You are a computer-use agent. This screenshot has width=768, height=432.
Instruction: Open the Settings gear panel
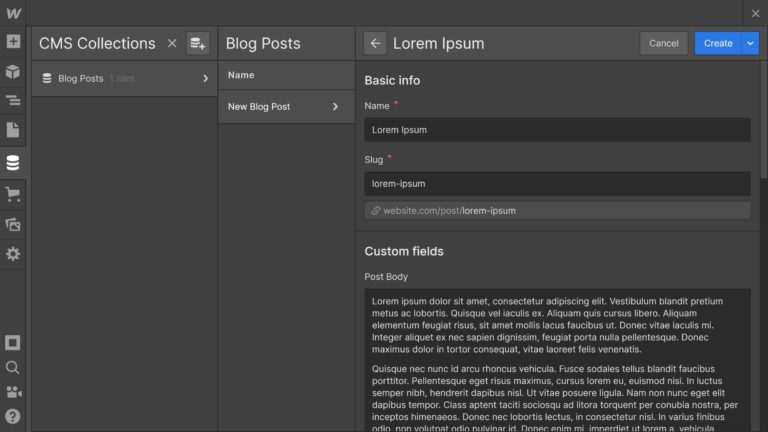click(13, 254)
